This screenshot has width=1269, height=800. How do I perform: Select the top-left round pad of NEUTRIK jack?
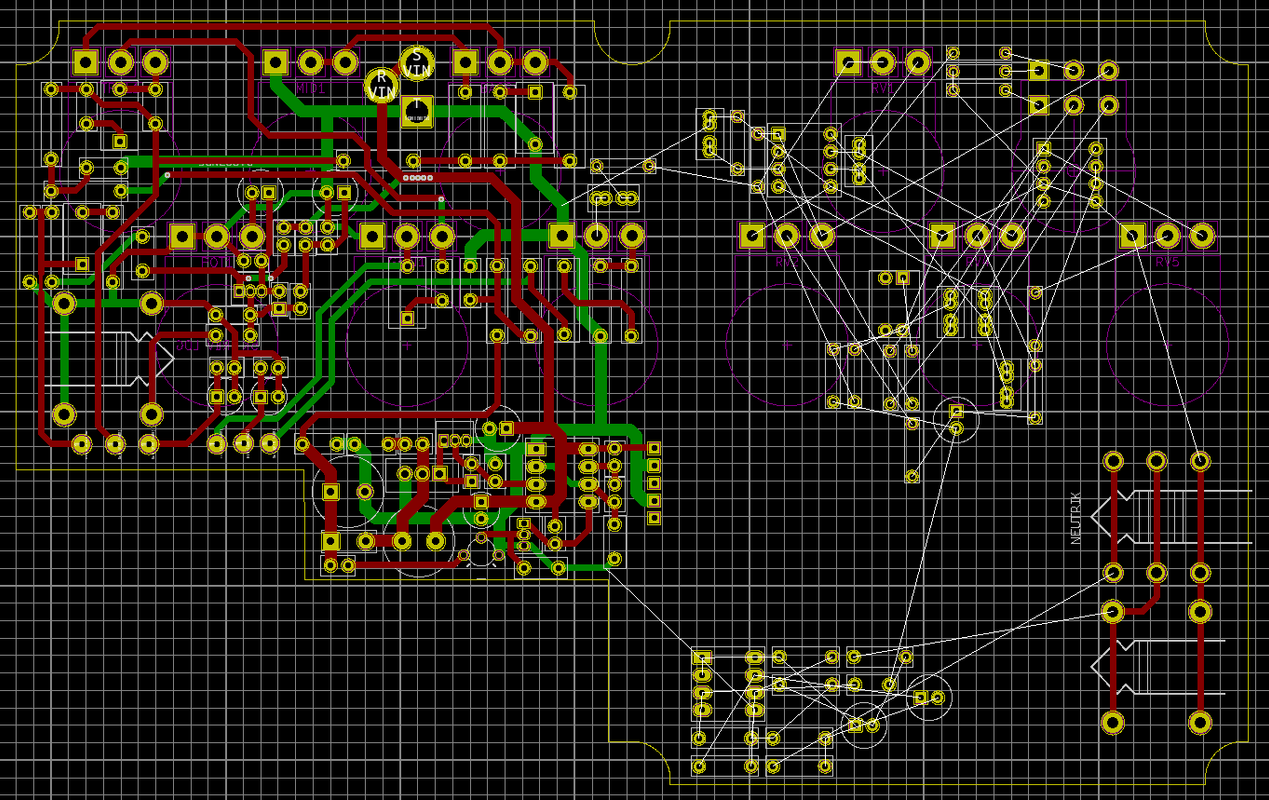(1113, 461)
